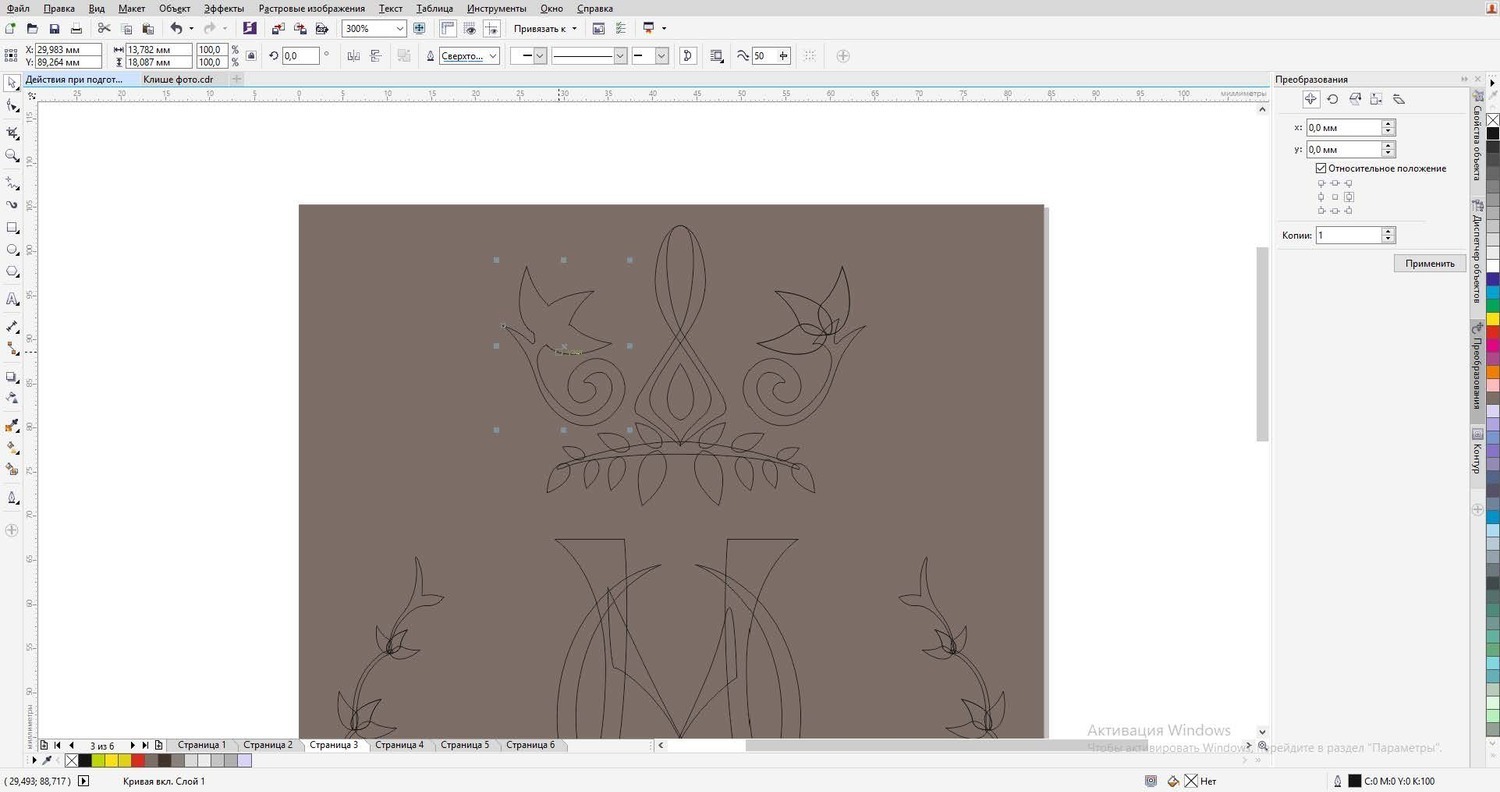The height and width of the screenshot is (792, 1500).
Task: Select the Ellipse tool
Action: [x=12, y=249]
